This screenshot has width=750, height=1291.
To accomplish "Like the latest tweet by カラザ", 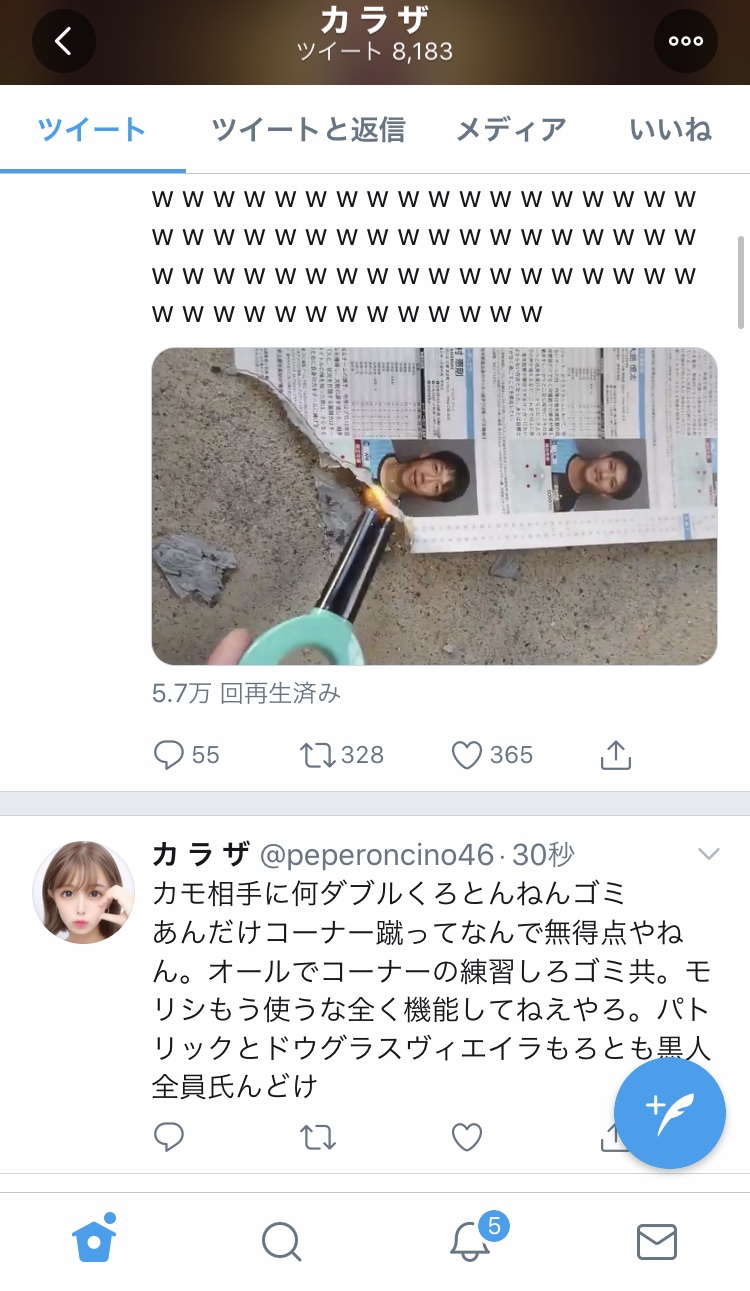I will [467, 1137].
